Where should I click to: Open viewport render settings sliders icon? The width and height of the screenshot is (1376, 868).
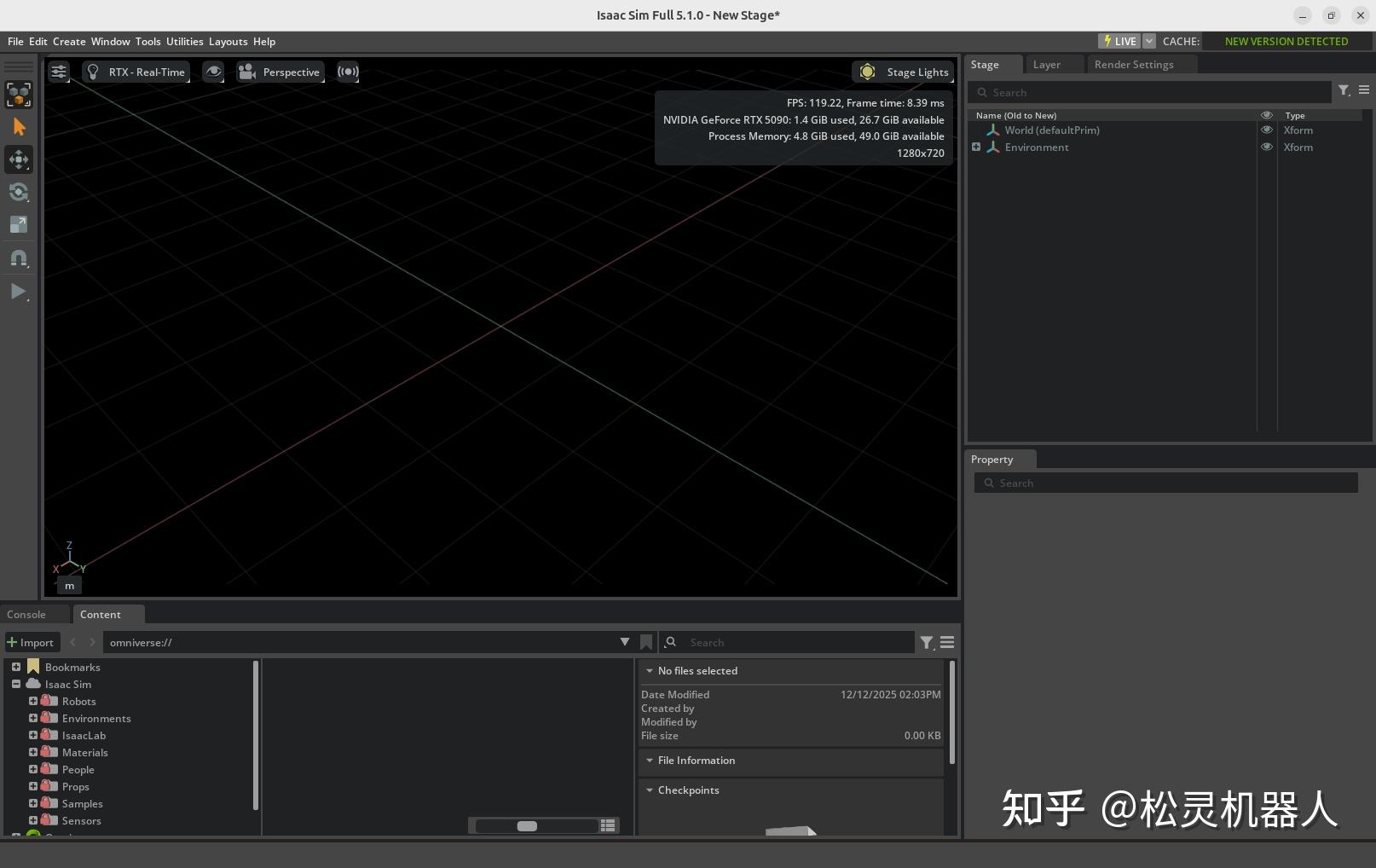coord(59,72)
